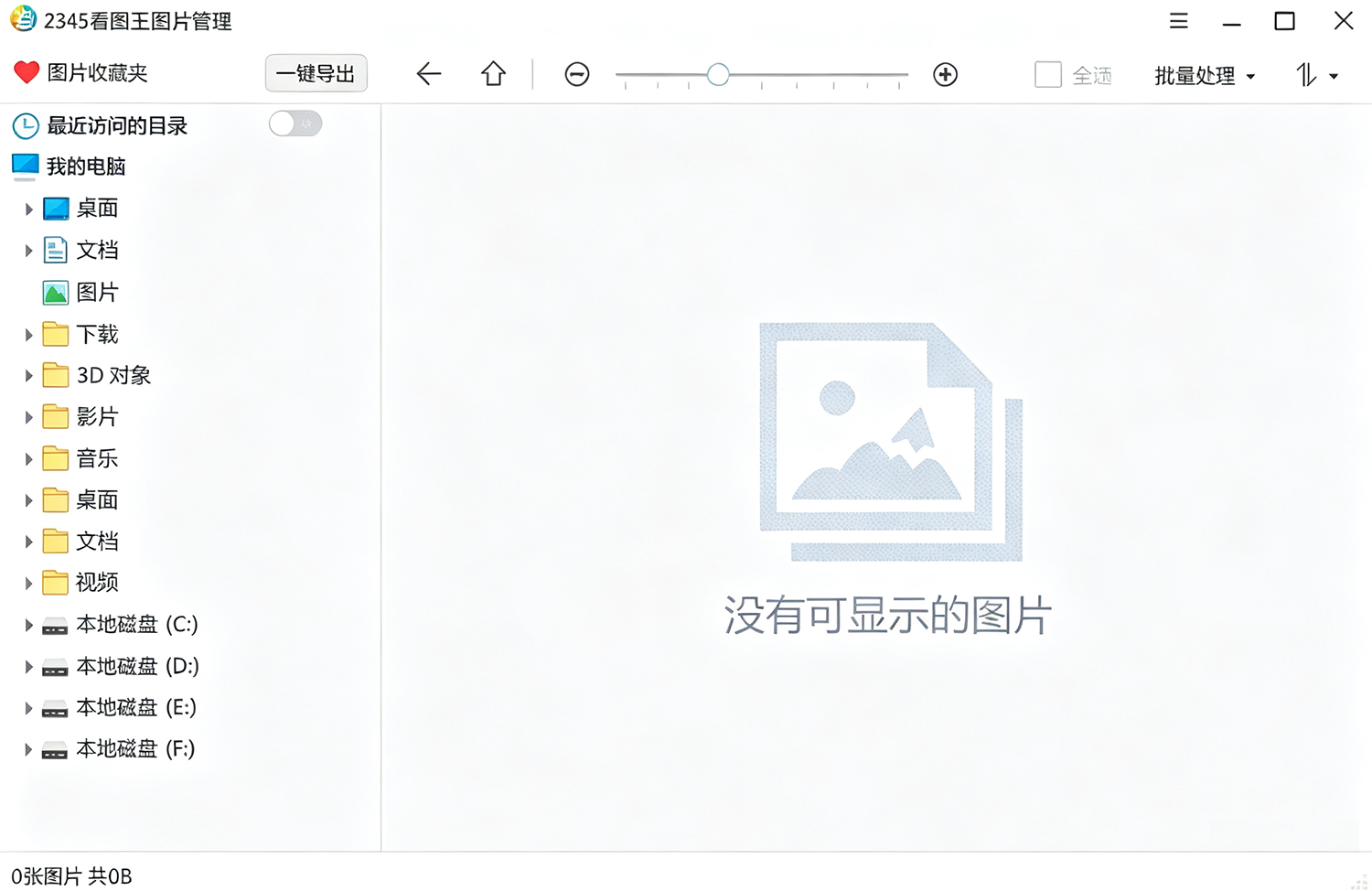The image size is (1372, 891).
Task: Click the thumbnail size slider handle
Action: point(718,74)
